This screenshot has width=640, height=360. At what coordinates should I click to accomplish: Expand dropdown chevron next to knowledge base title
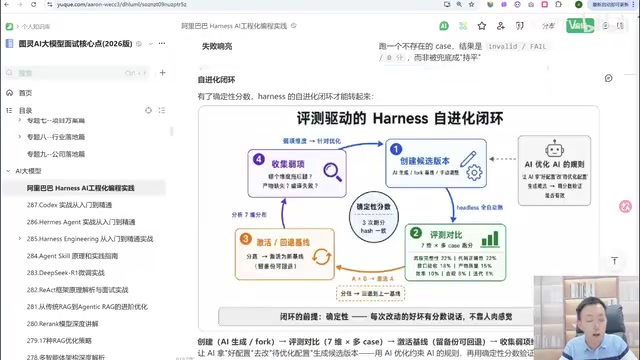click(151, 44)
